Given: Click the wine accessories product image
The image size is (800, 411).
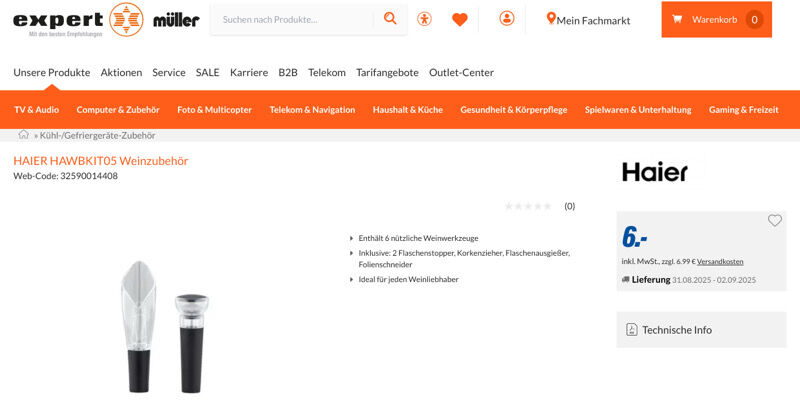Looking at the screenshot, I should click(164, 326).
